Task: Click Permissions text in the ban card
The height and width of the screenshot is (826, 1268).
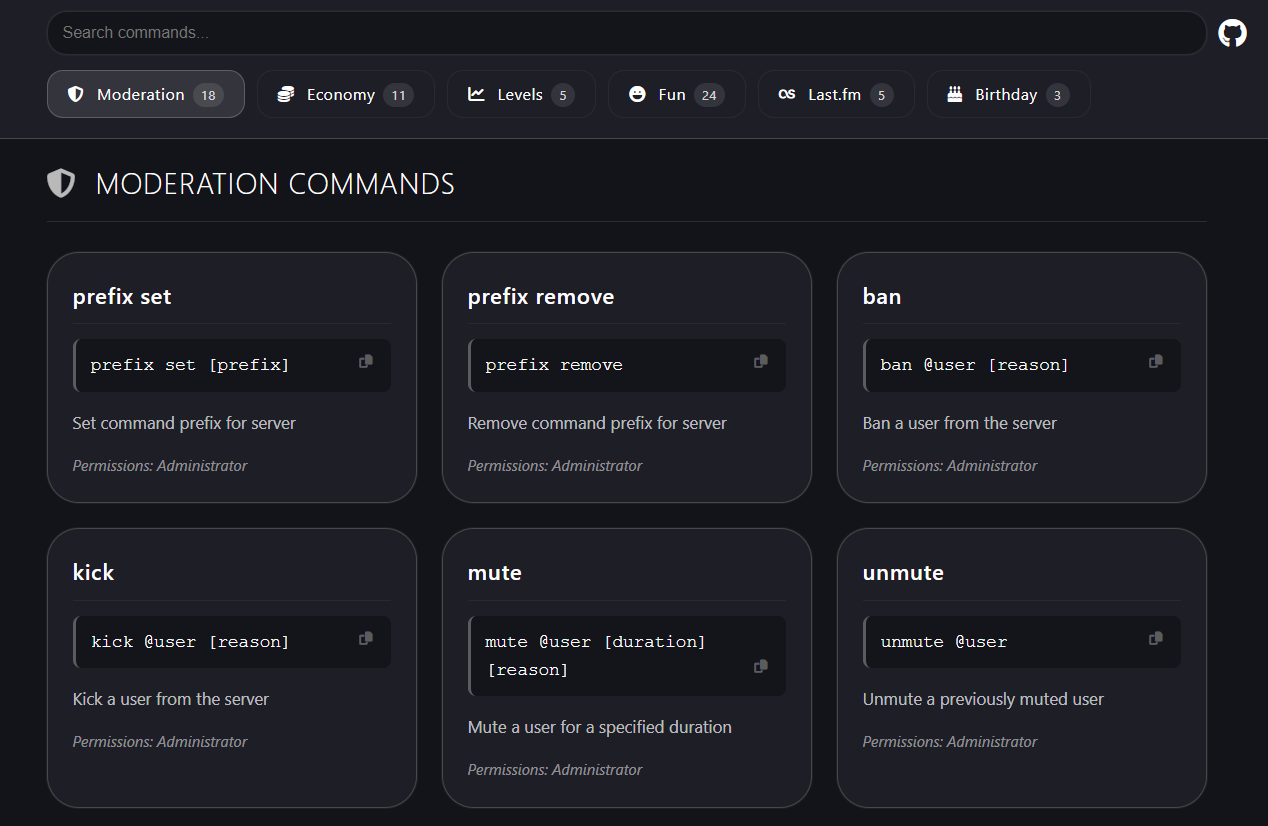Action: pos(950,466)
